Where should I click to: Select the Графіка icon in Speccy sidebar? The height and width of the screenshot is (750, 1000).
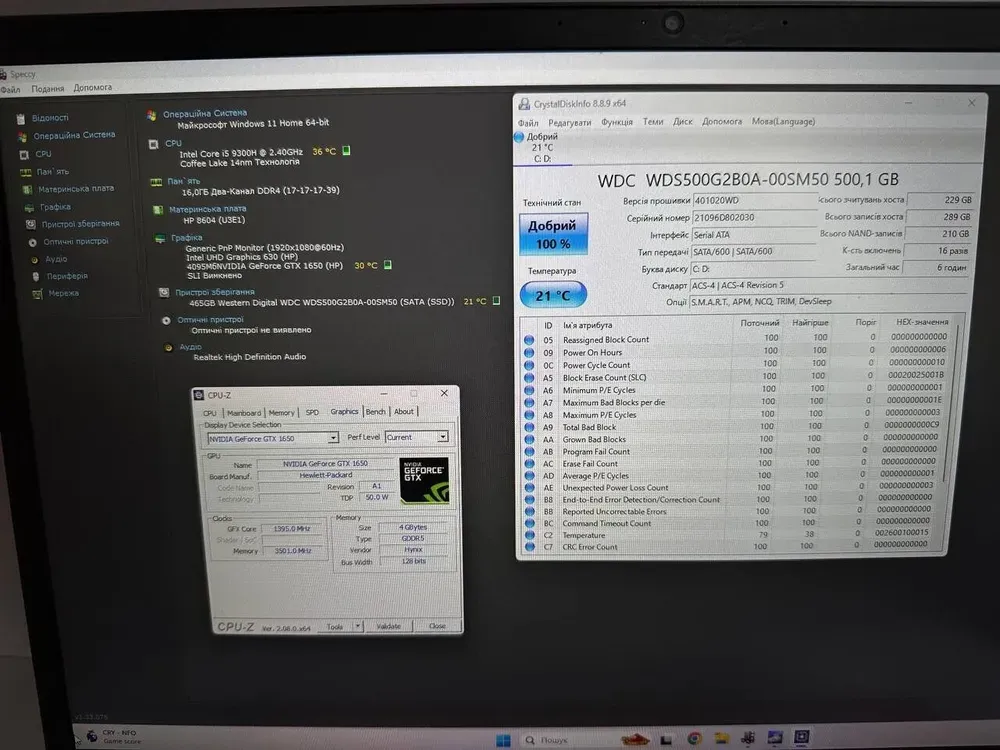(28, 206)
